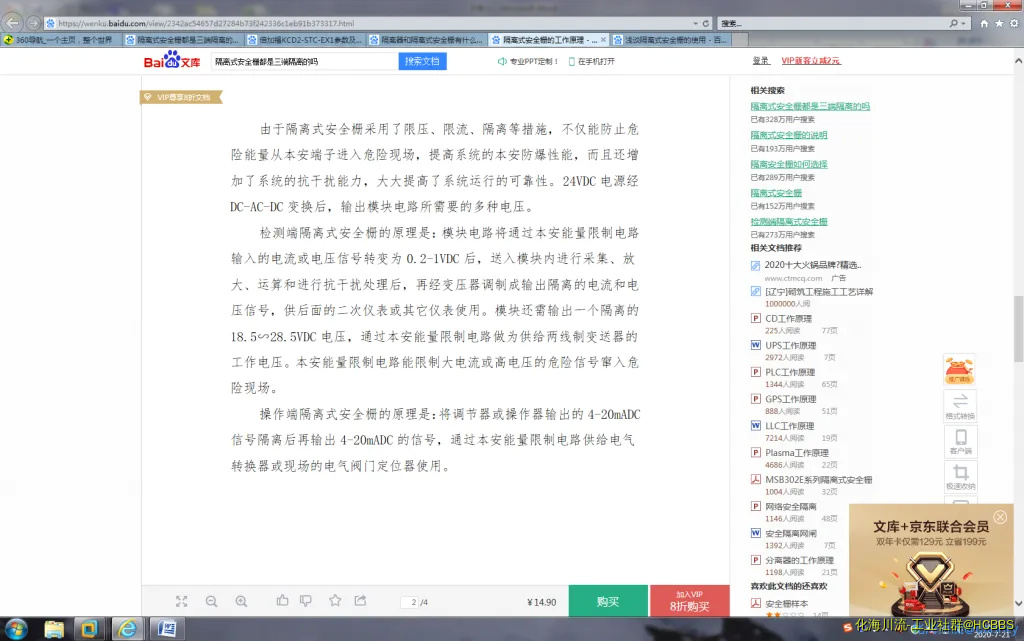Open the MSB302E系列隔离式安全栅 document

pos(818,479)
